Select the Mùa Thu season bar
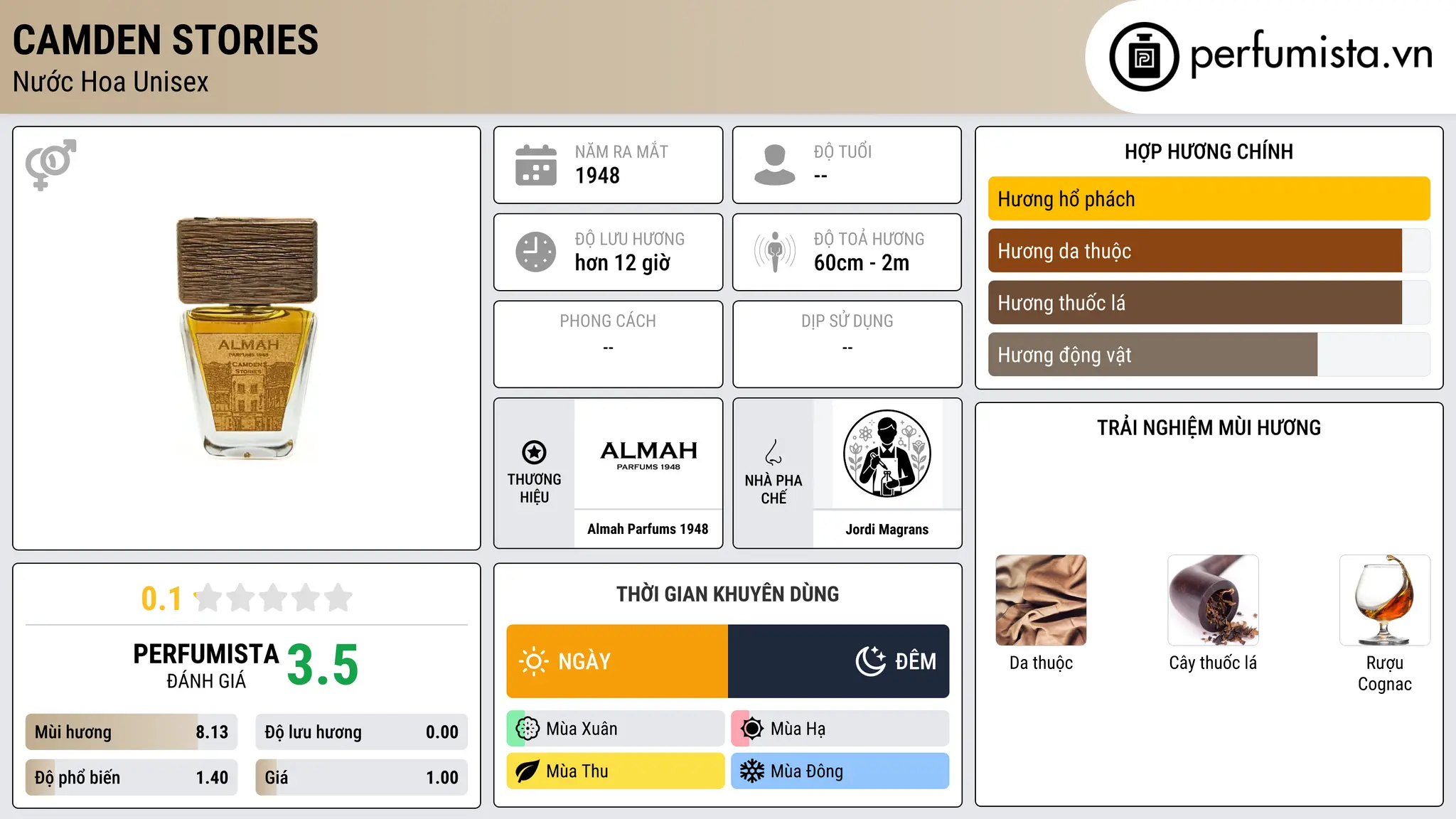Screen dimensions: 1456x819 pyautogui.click(x=616, y=771)
